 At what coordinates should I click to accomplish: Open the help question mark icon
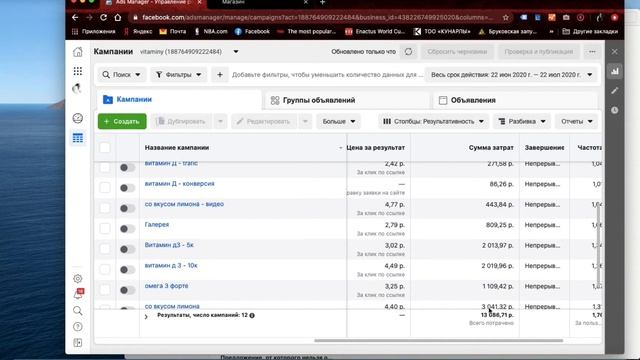coord(78,327)
